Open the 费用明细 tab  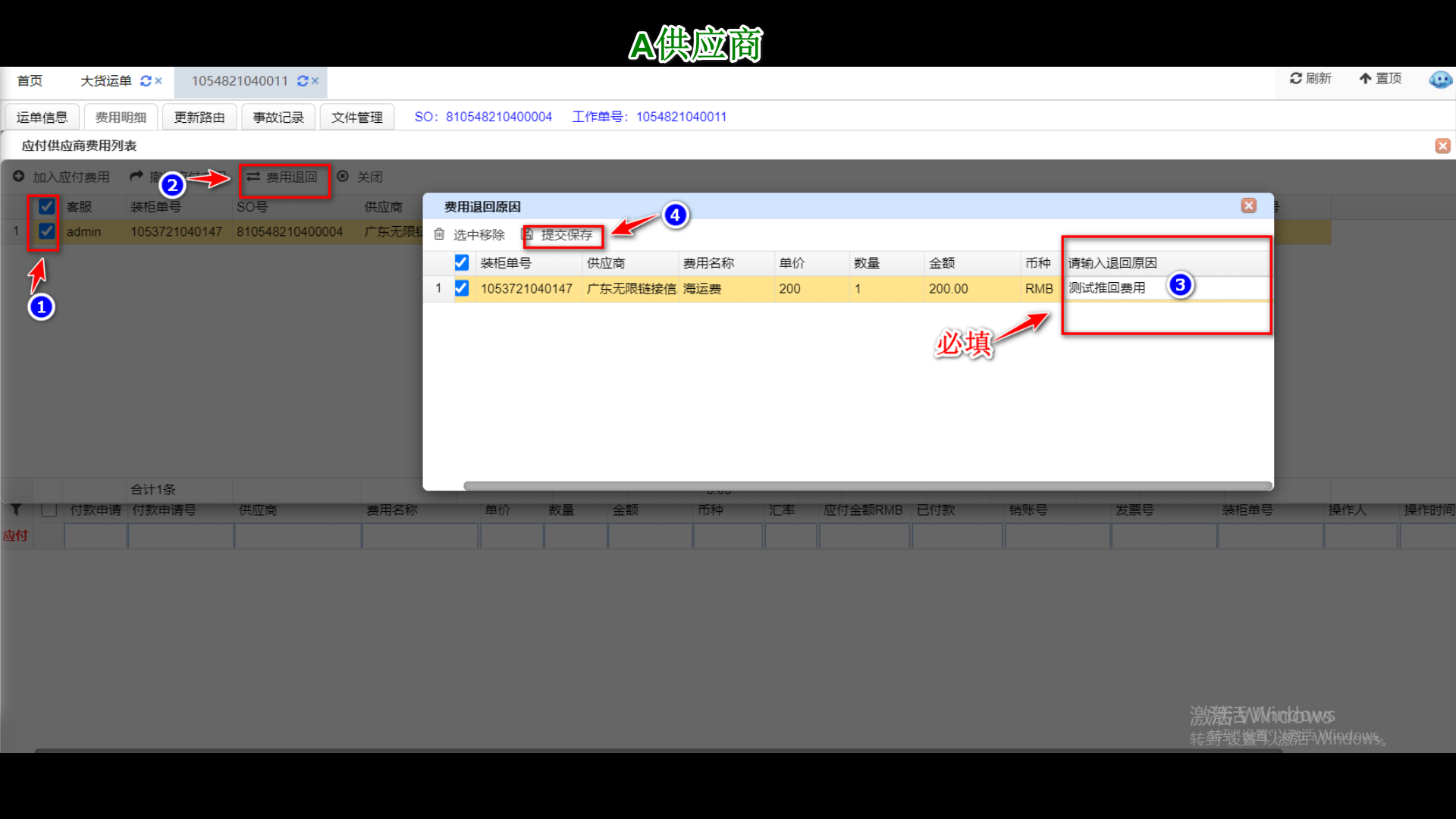tap(121, 118)
